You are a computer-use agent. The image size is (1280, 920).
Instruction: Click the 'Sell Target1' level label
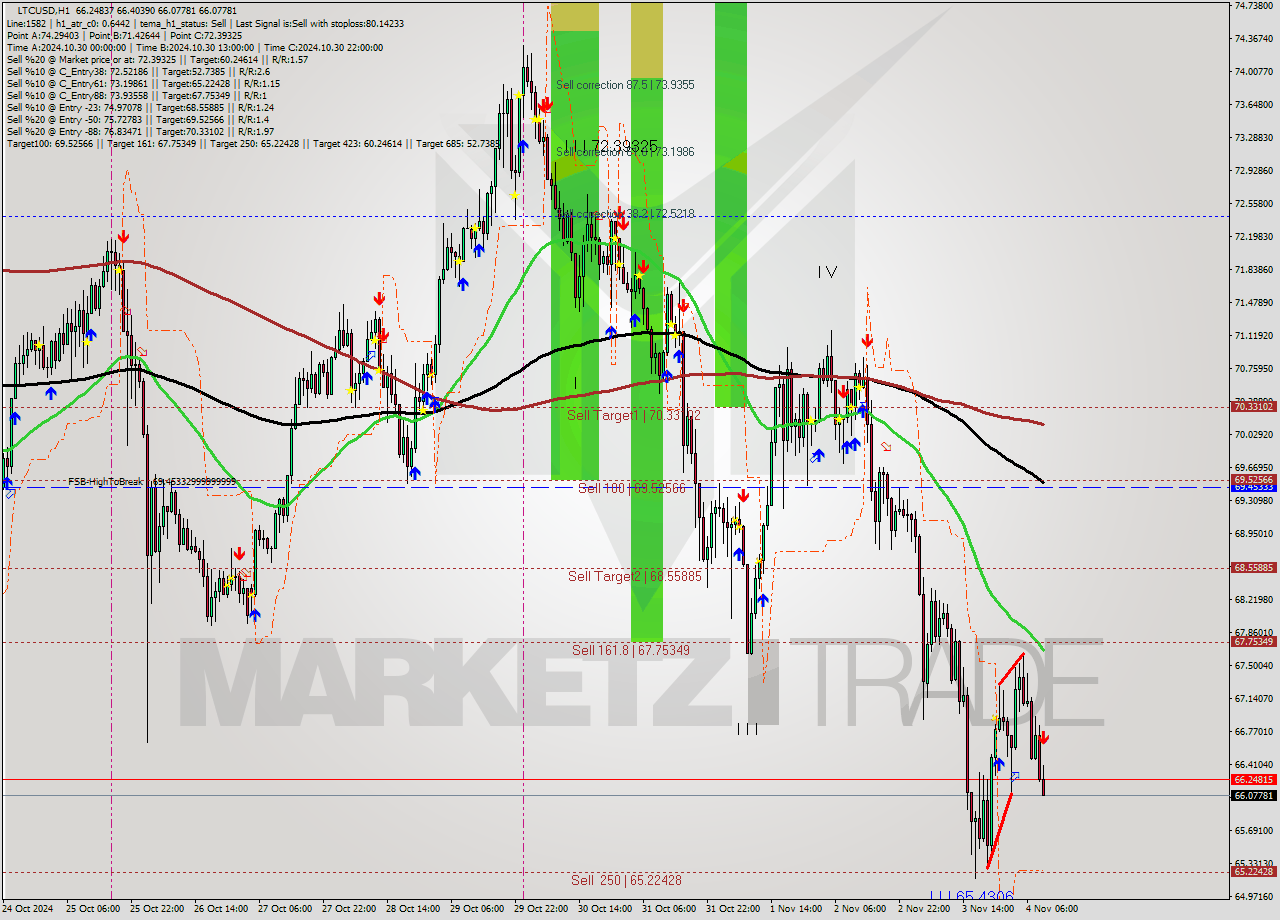click(634, 415)
